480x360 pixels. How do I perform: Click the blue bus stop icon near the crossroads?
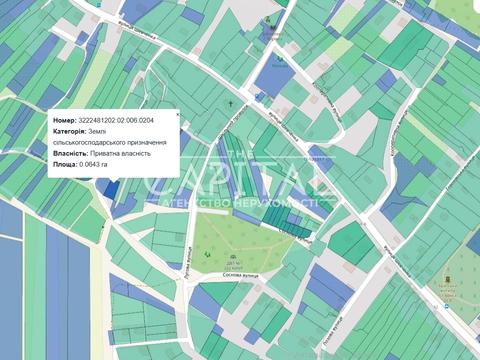click(257, 97)
